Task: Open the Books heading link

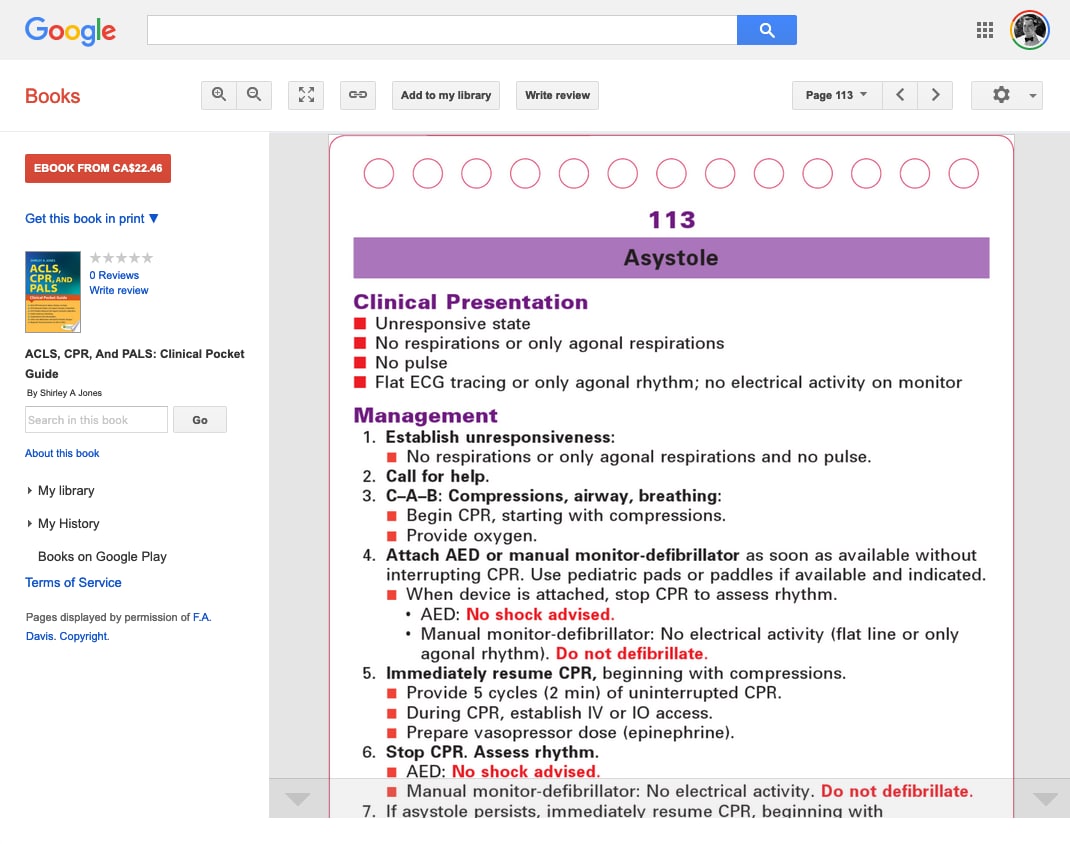Action: point(53,96)
